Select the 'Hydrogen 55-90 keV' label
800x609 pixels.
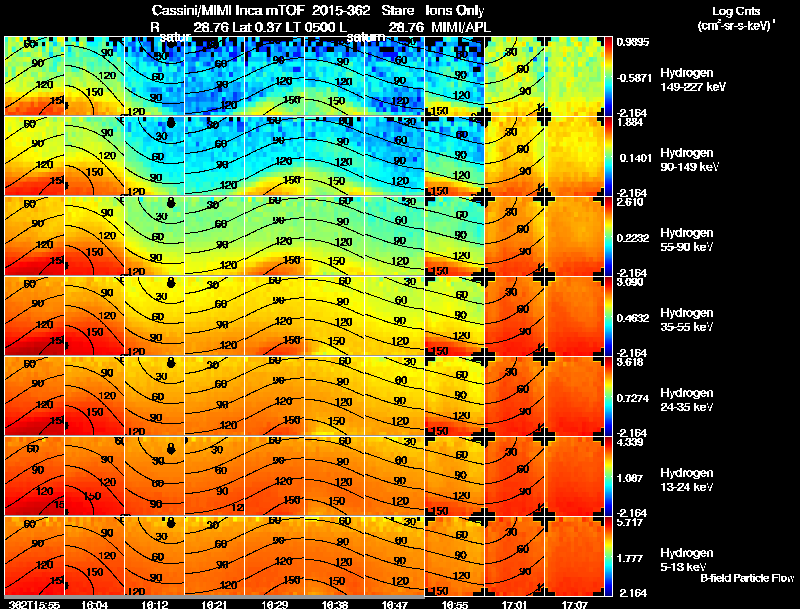[687, 240]
